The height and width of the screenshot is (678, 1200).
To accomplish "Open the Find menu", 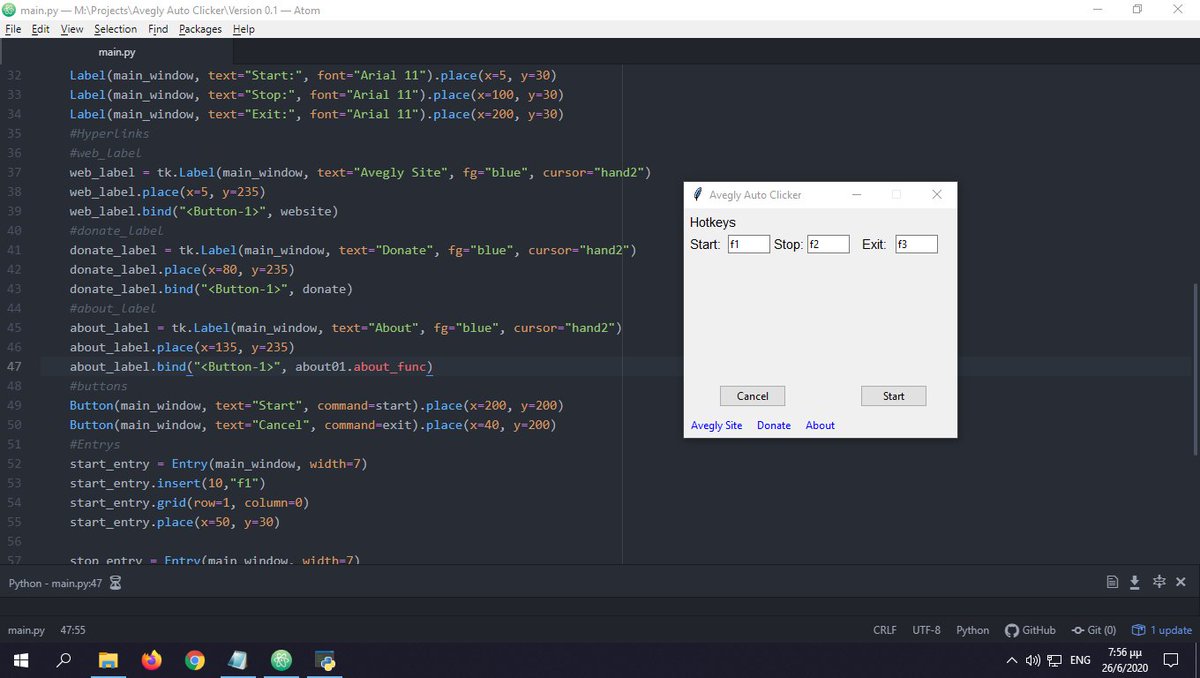I will [x=158, y=29].
